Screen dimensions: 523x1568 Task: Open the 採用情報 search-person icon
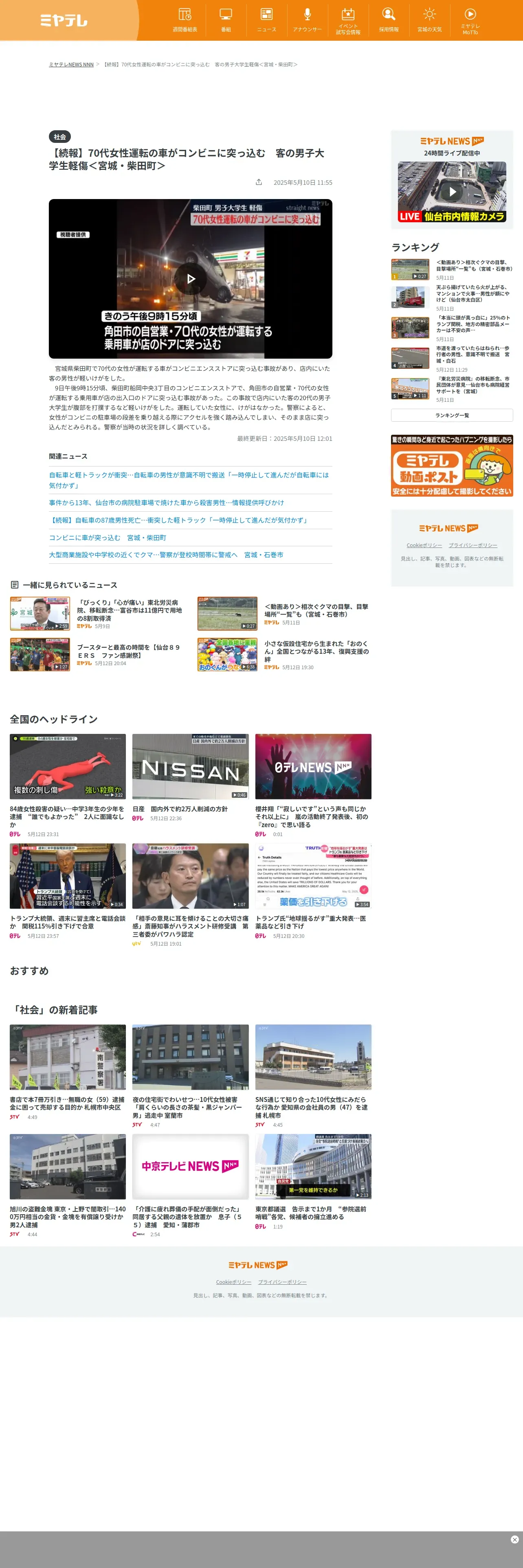coord(389,20)
